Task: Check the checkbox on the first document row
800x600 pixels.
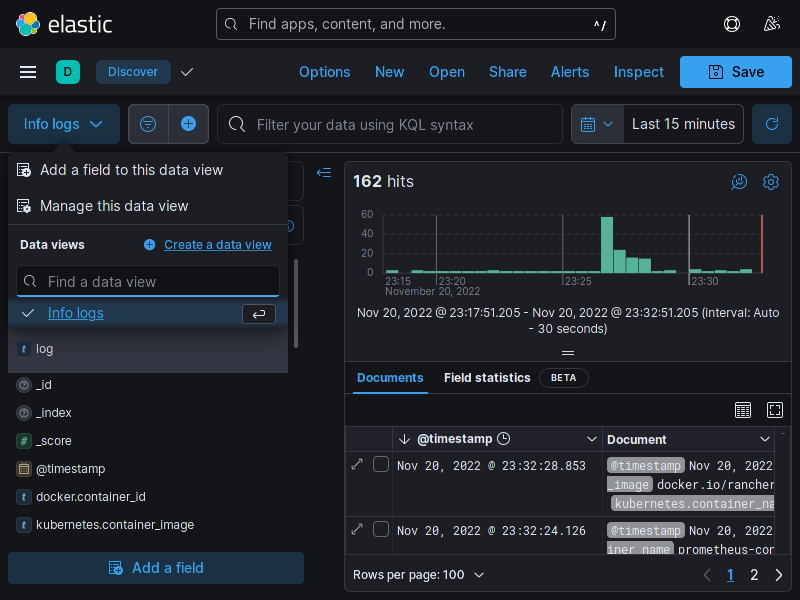Action: pos(380,464)
